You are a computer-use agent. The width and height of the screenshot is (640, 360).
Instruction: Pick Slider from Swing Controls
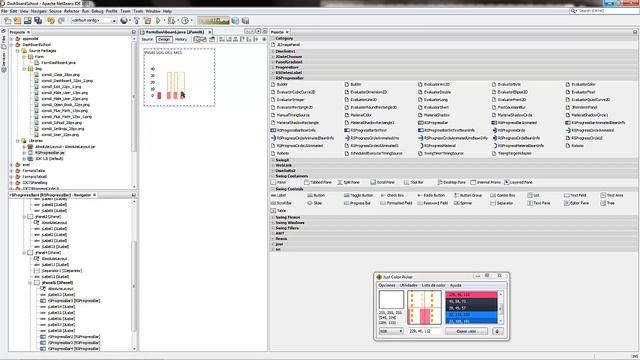click(315, 203)
